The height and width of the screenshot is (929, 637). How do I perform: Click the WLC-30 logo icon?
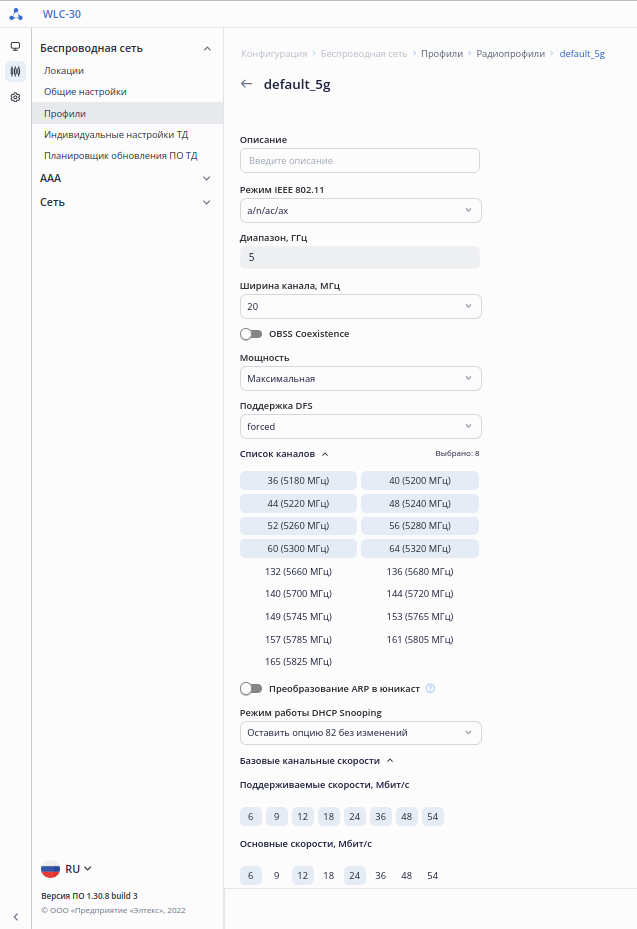(x=16, y=14)
